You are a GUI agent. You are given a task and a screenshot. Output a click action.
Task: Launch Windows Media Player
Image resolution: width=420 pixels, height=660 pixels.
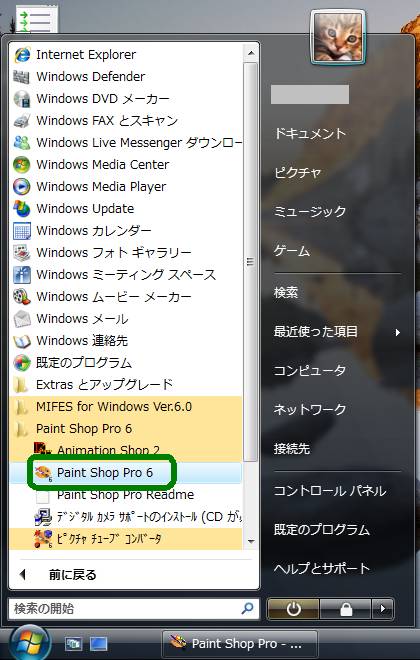[x=125, y=186]
